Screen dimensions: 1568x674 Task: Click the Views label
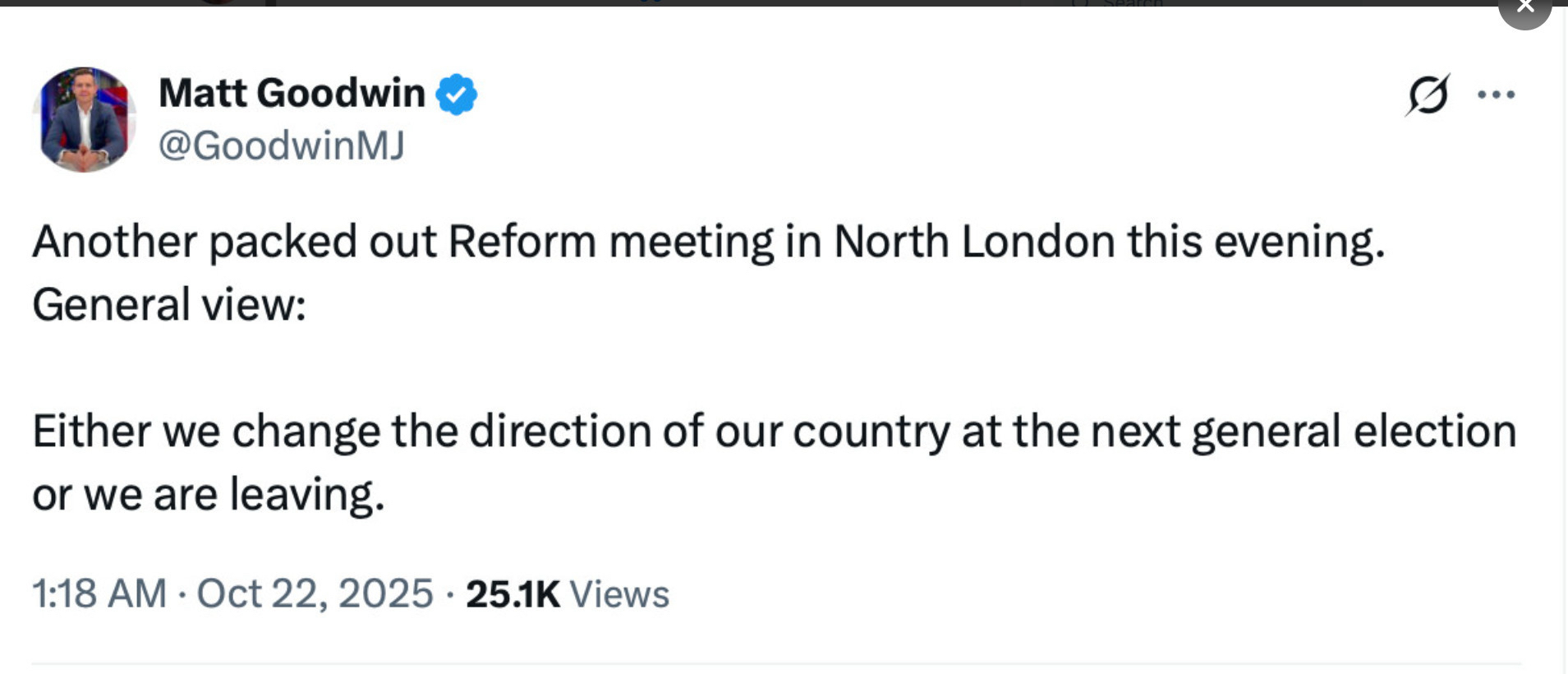click(619, 594)
